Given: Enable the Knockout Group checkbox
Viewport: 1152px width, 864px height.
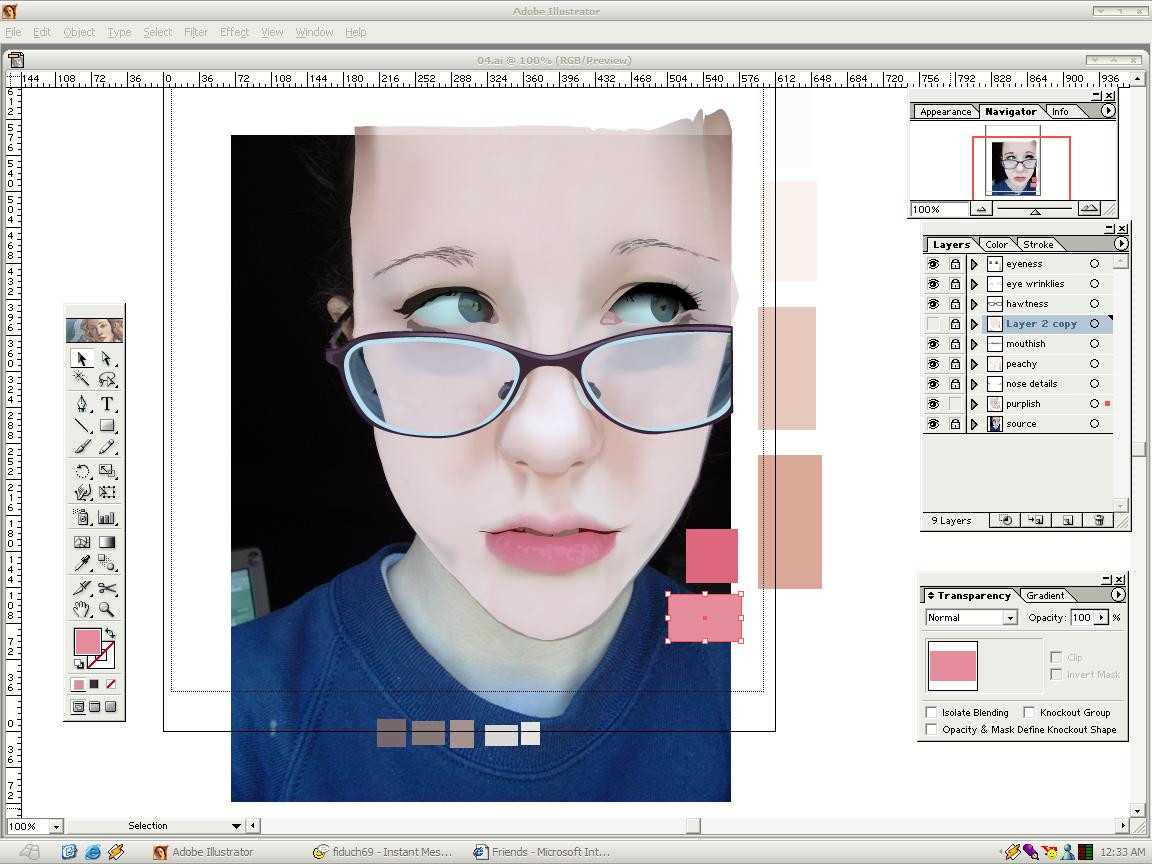Looking at the screenshot, I should tap(1029, 712).
